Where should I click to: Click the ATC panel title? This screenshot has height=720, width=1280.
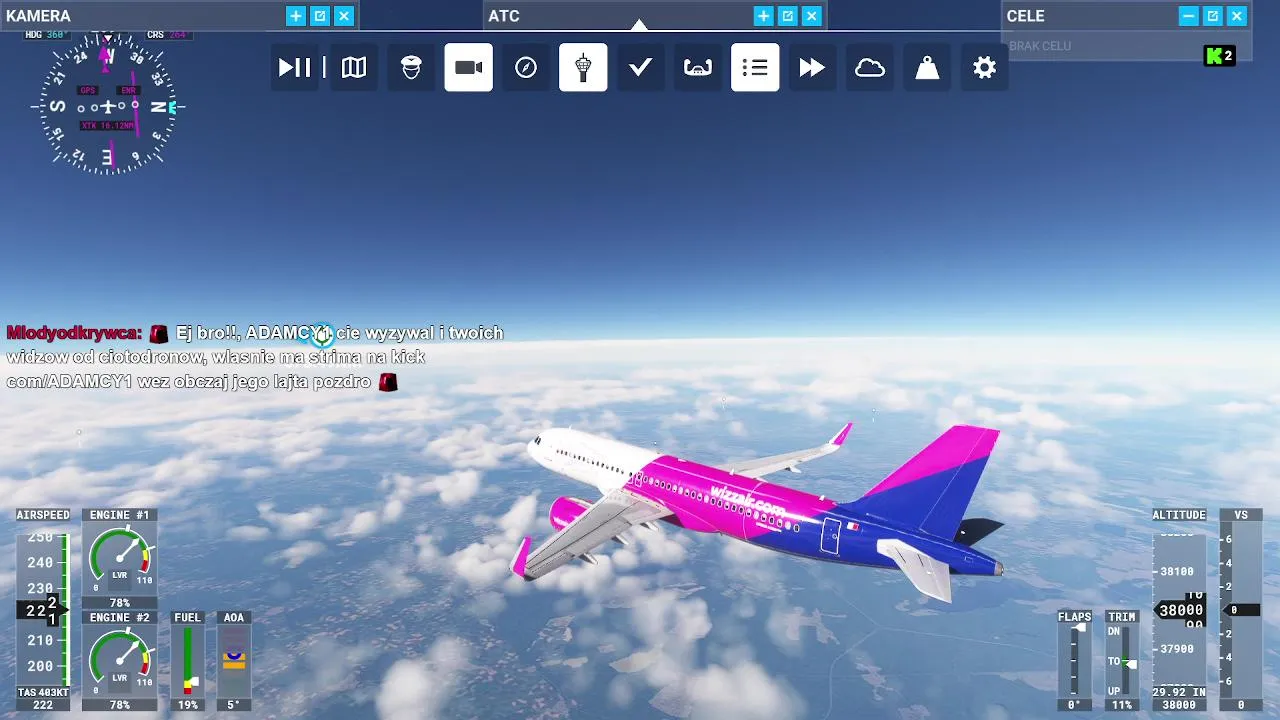coord(504,16)
